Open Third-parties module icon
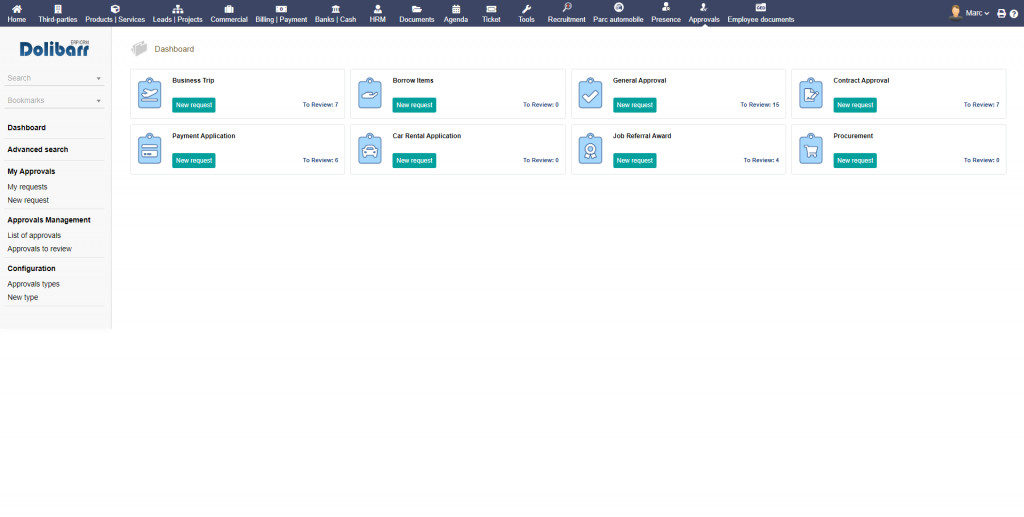 [x=57, y=9]
